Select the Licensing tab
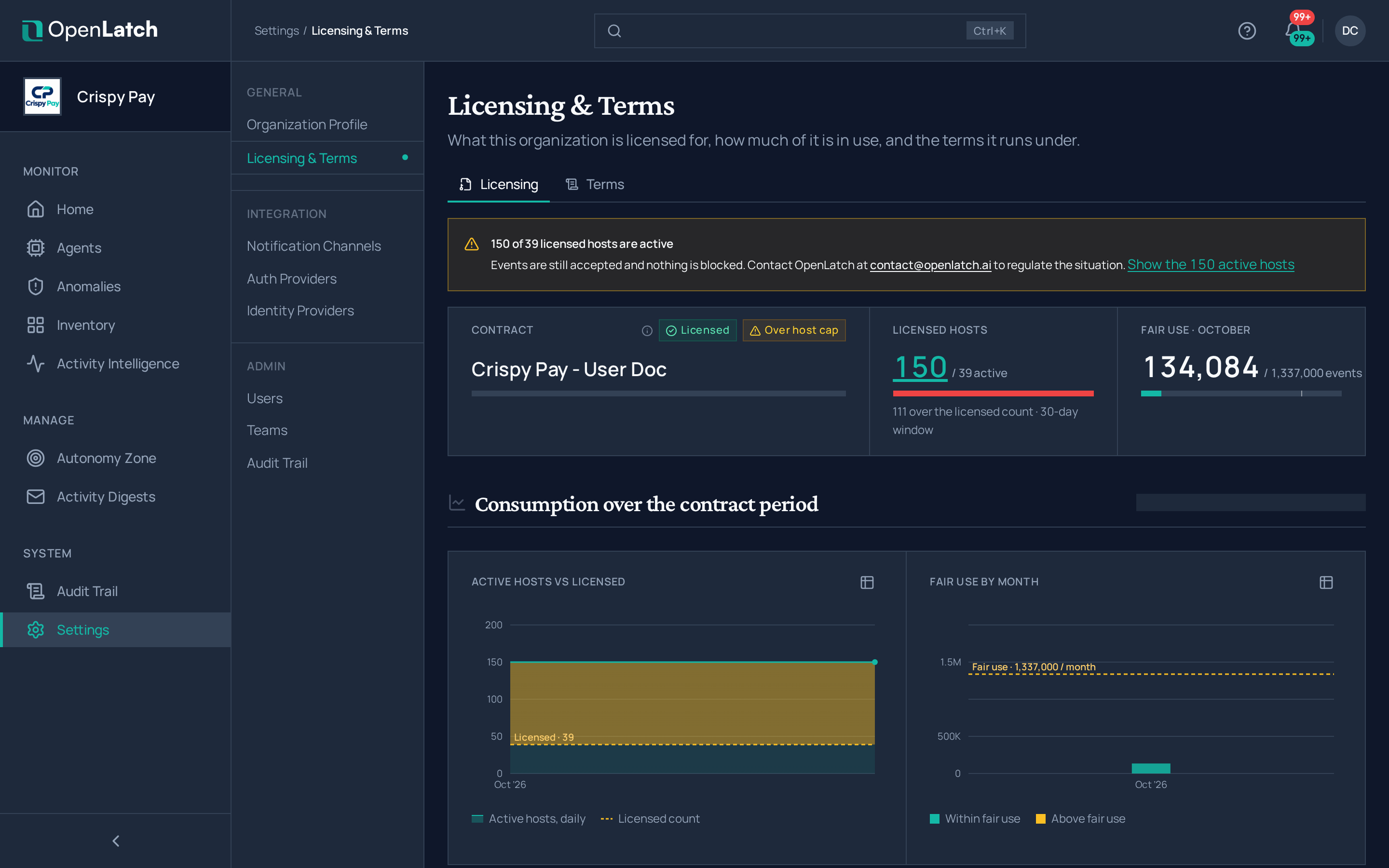Image resolution: width=1389 pixels, height=868 pixels. pyautogui.click(x=498, y=184)
